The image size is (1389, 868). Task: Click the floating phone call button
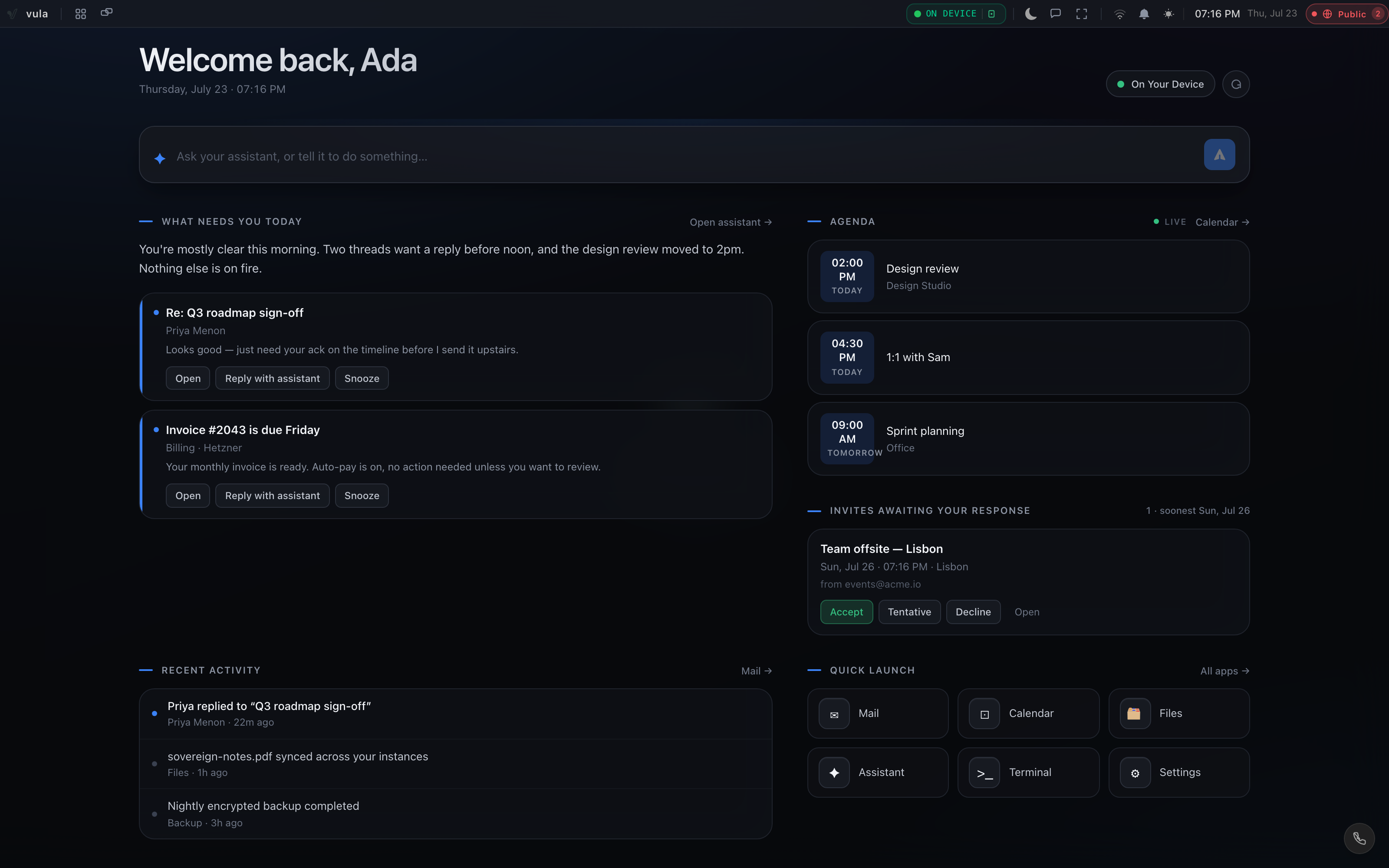coord(1359,838)
